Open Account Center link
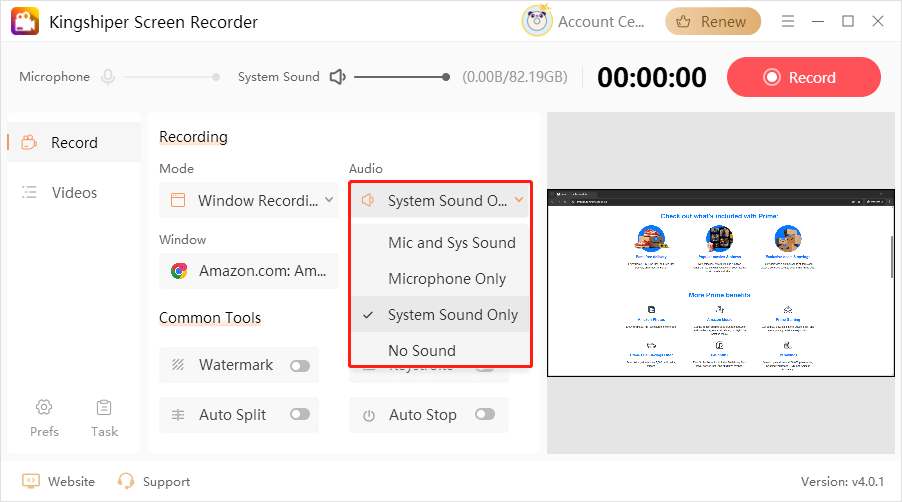Image resolution: width=902 pixels, height=502 pixels. point(601,21)
